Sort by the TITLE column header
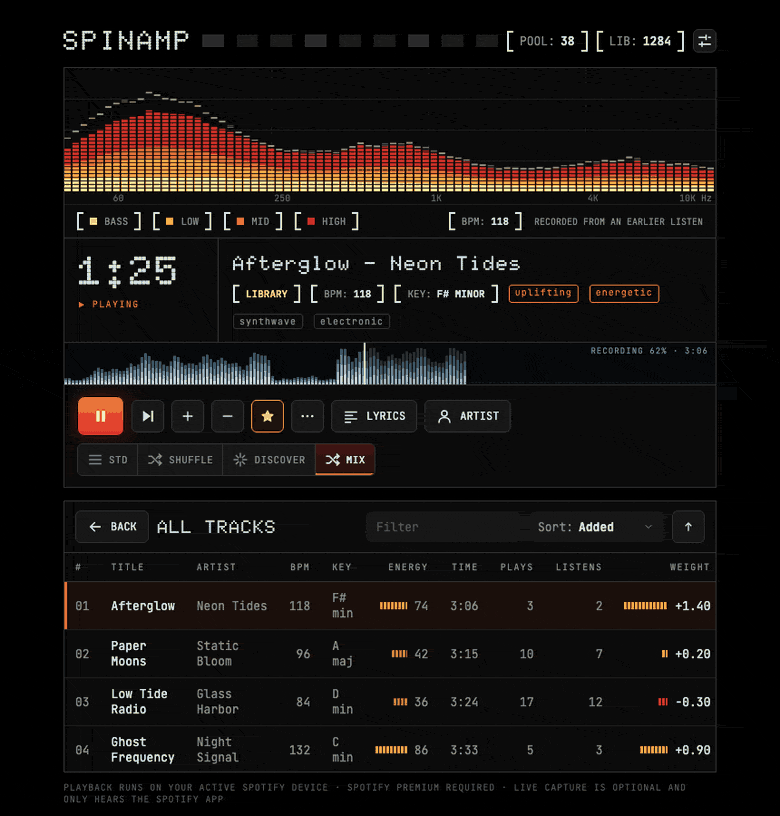780x816 pixels. pyautogui.click(x=127, y=567)
